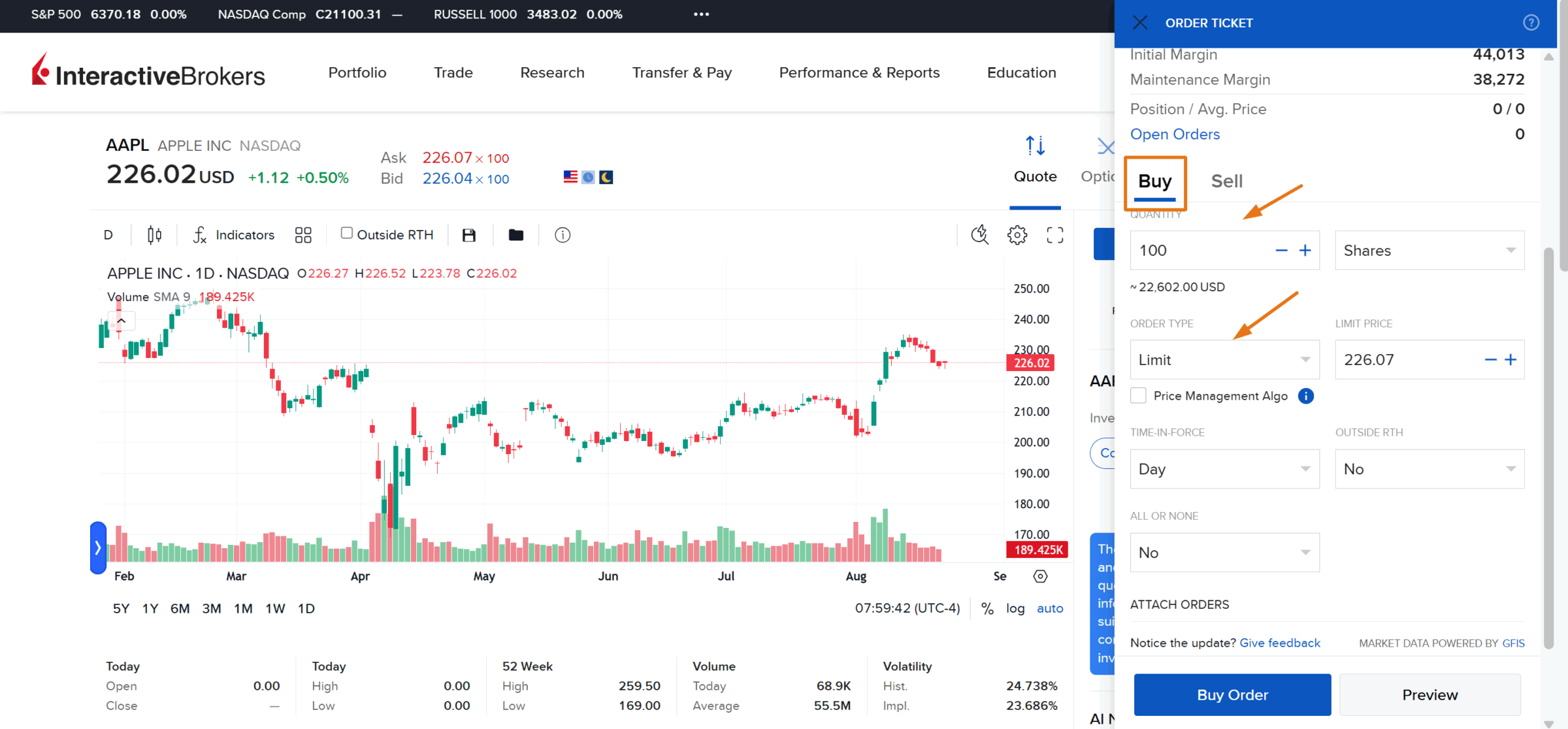Image resolution: width=1568 pixels, height=729 pixels.
Task: Open the Time-in-Force Day dropdown
Action: 1225,469
